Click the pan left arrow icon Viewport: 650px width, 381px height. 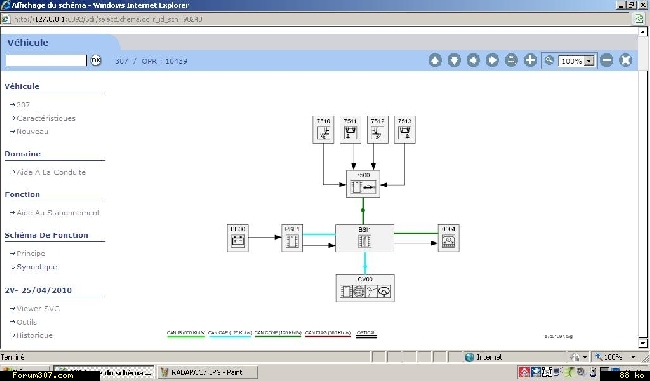(x=473, y=61)
